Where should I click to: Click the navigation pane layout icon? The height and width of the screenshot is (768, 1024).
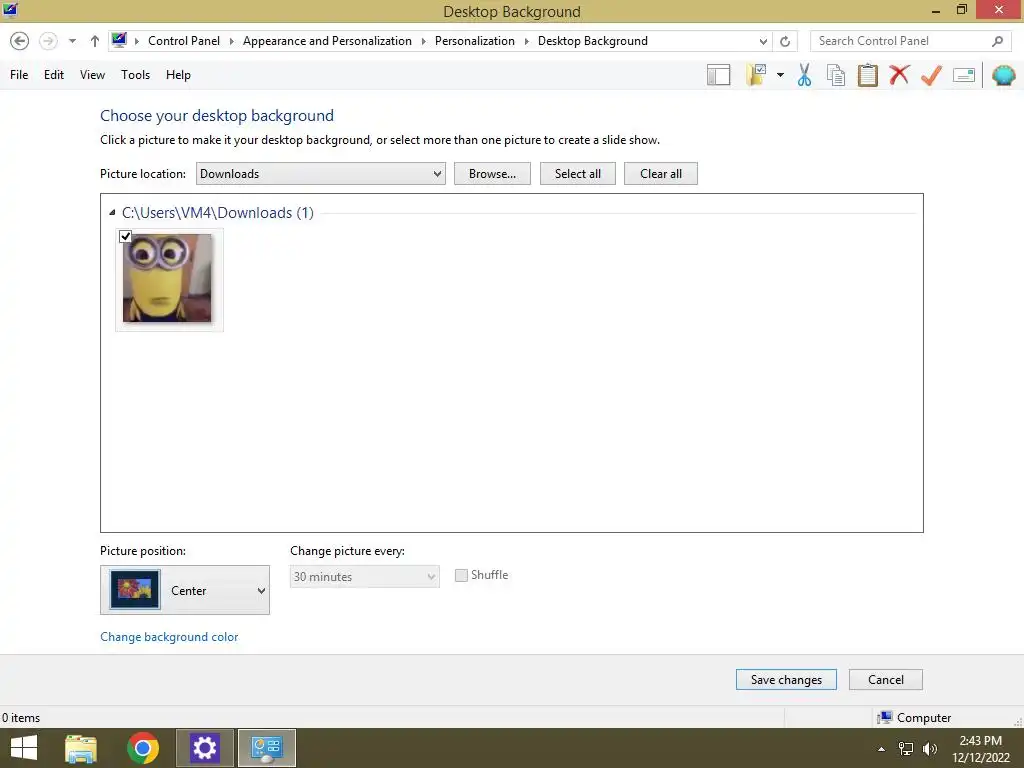point(718,75)
